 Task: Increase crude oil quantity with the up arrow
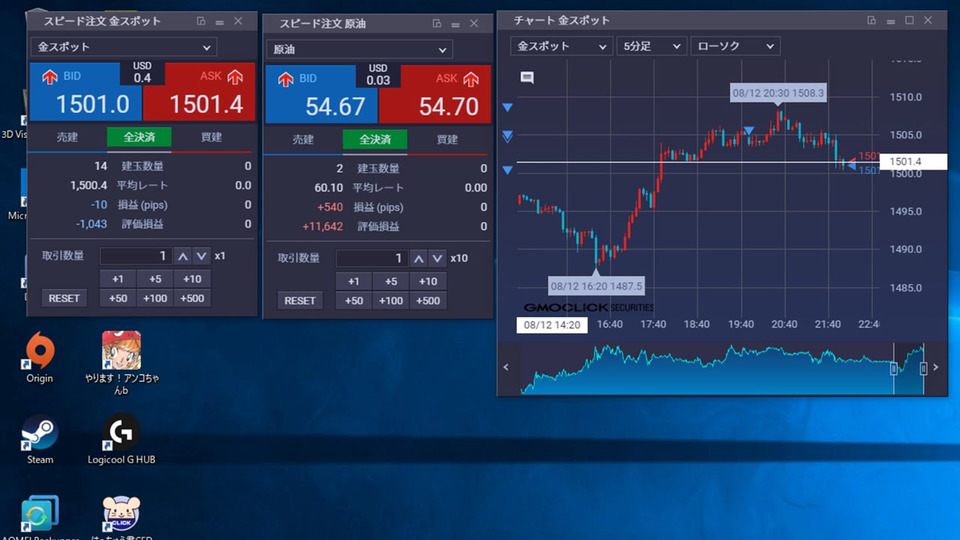[418, 258]
